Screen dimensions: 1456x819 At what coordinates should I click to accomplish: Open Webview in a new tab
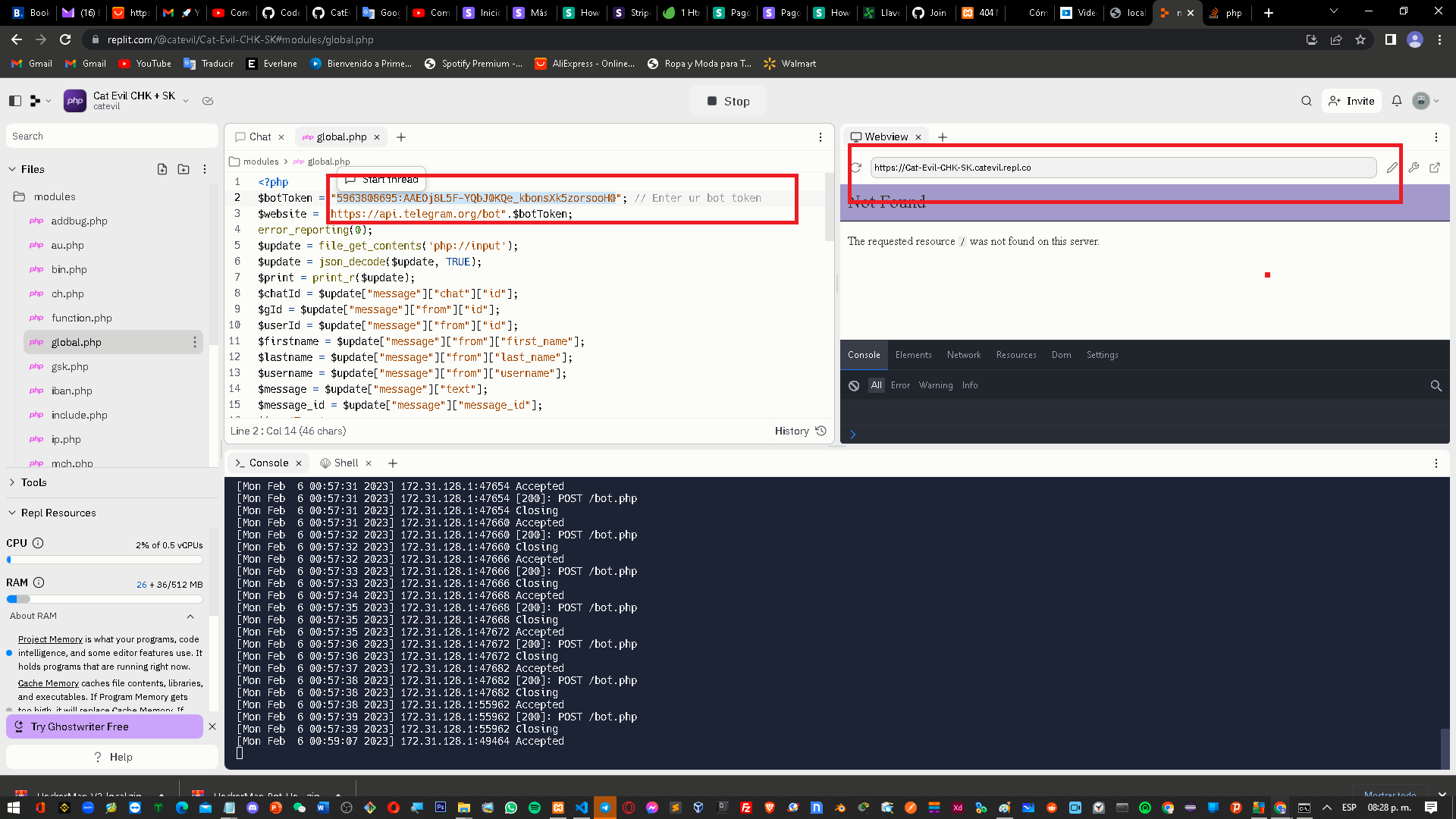[1435, 168]
